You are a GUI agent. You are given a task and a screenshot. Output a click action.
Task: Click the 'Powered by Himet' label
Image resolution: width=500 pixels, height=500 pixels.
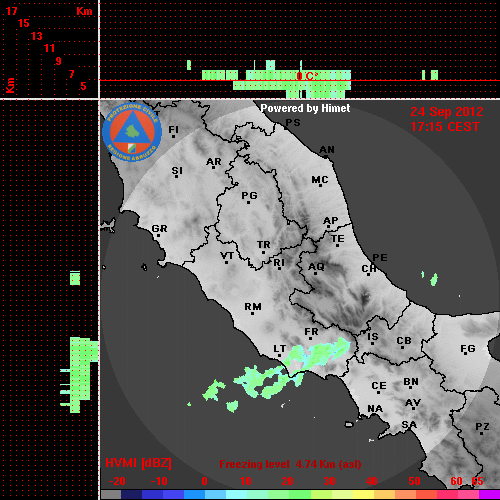tap(305, 108)
